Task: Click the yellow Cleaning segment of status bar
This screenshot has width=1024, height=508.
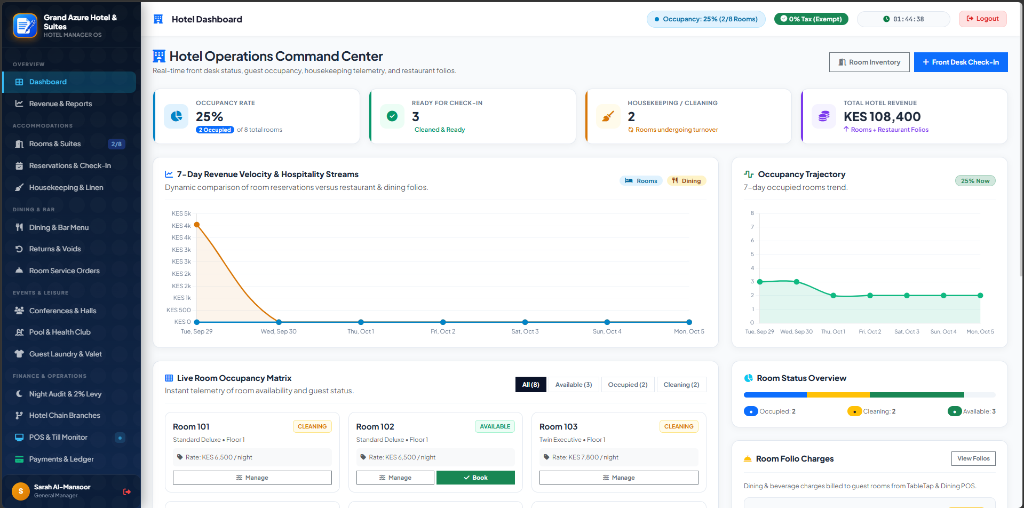Action: (839, 394)
